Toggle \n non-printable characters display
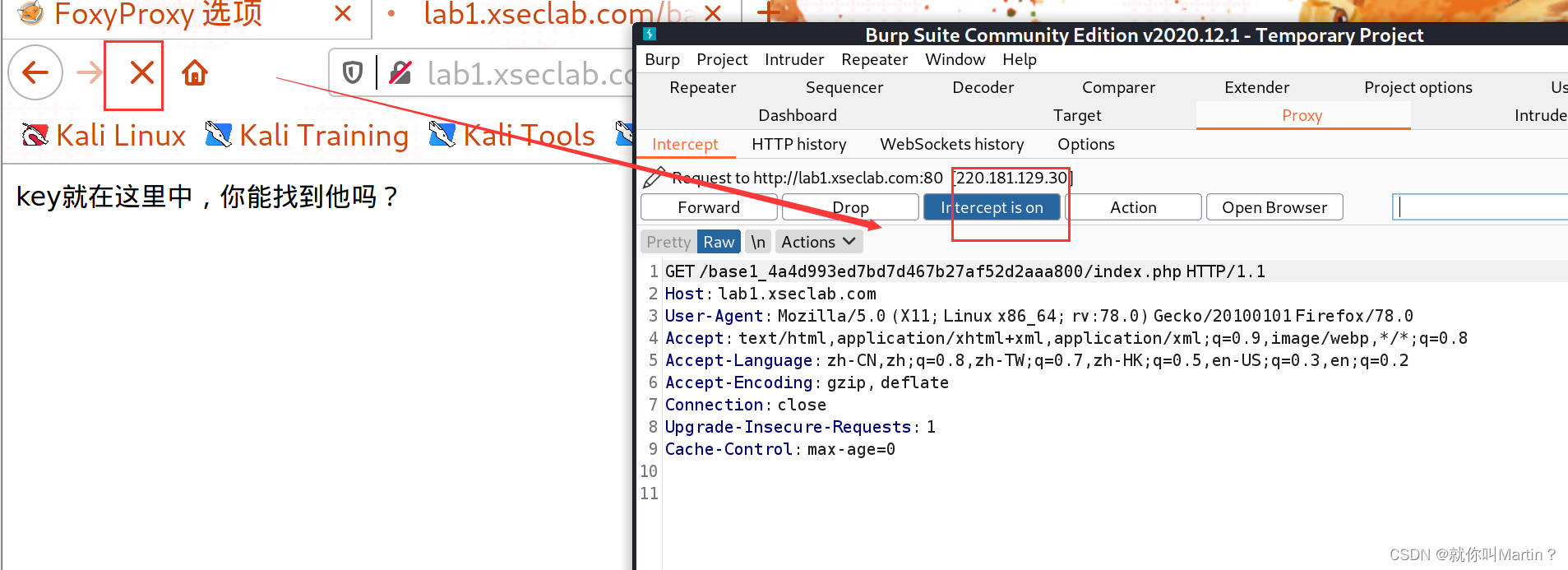Image resolution: width=1568 pixels, height=570 pixels. pyautogui.click(x=758, y=242)
